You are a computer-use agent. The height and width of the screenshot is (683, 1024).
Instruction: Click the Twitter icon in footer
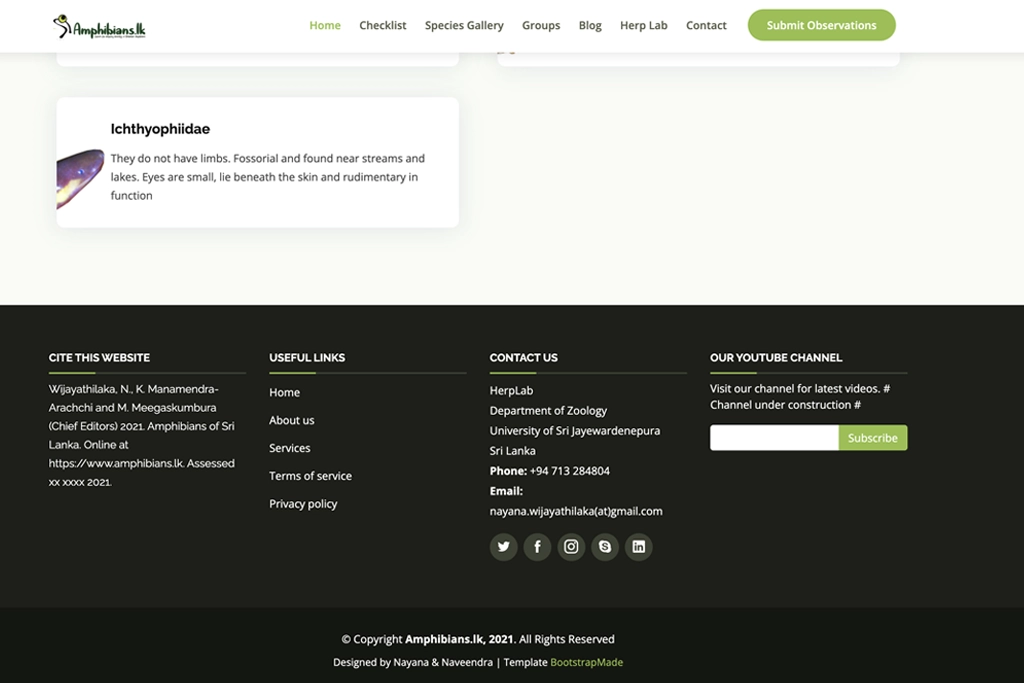click(x=503, y=547)
